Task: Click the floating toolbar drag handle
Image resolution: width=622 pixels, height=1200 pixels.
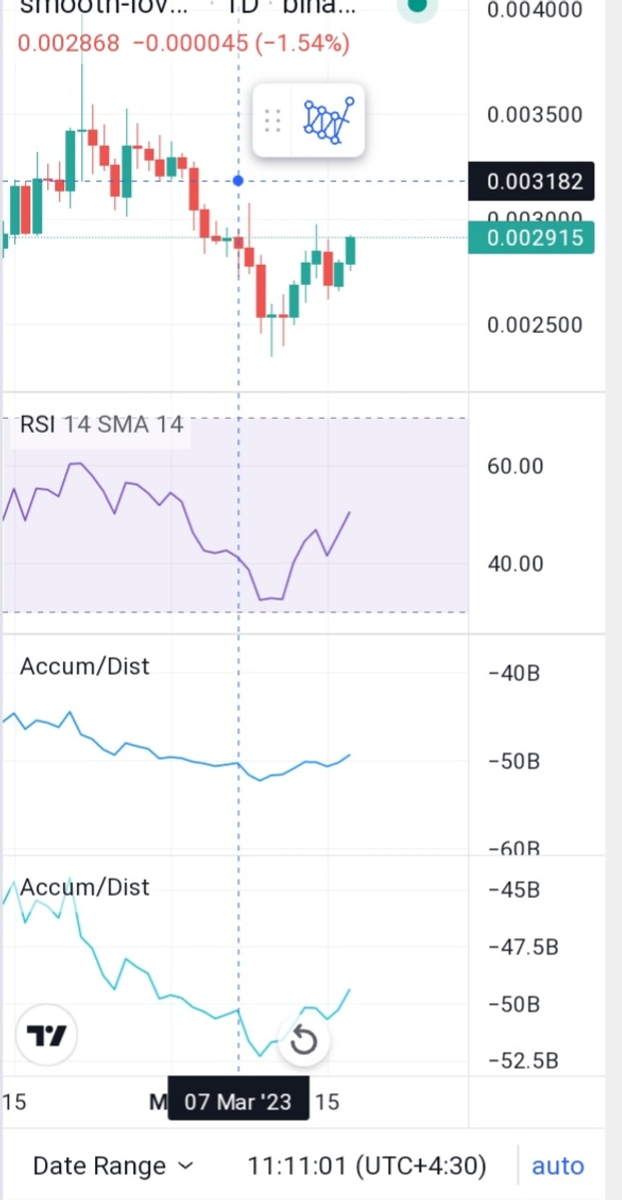Action: (273, 121)
